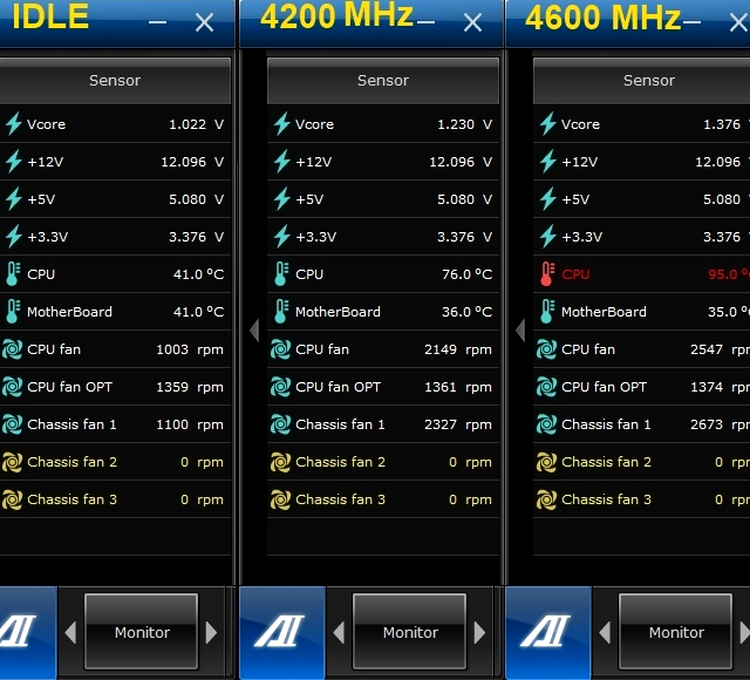Click the +3.3V lightning icon in IDLE window

click(14, 236)
